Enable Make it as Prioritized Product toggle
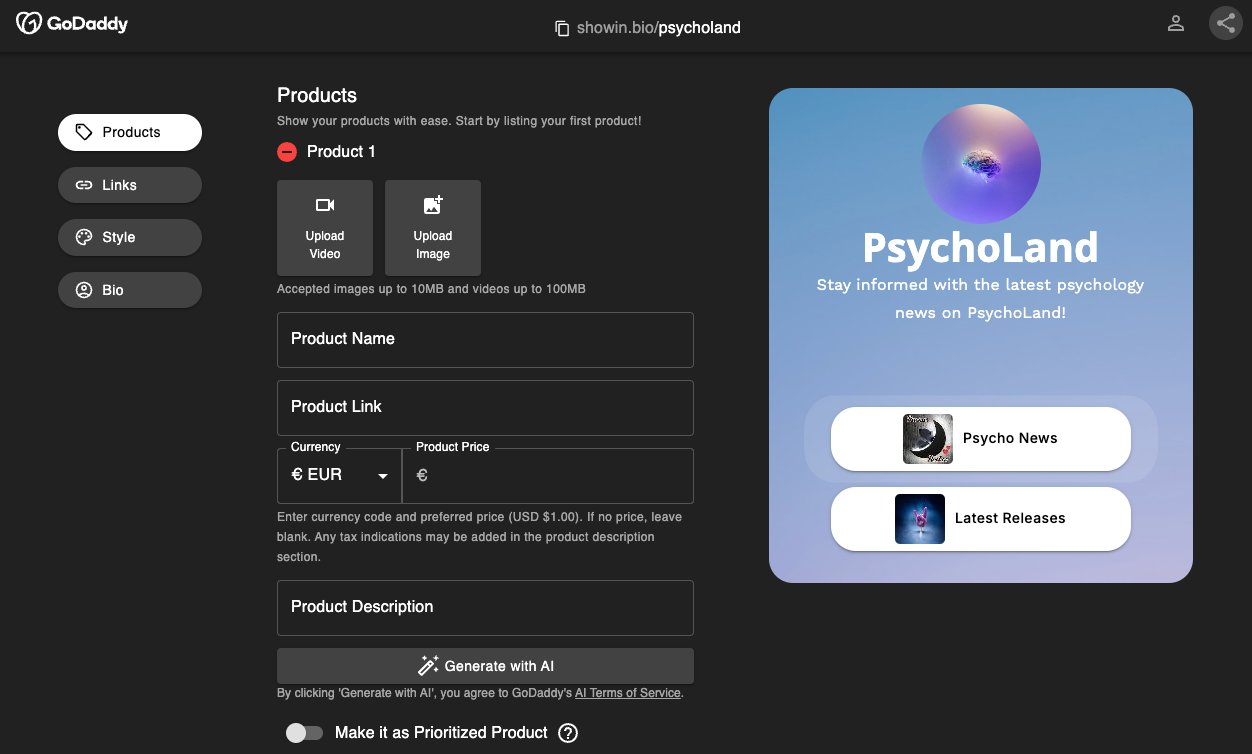The image size is (1252, 754). click(x=304, y=733)
